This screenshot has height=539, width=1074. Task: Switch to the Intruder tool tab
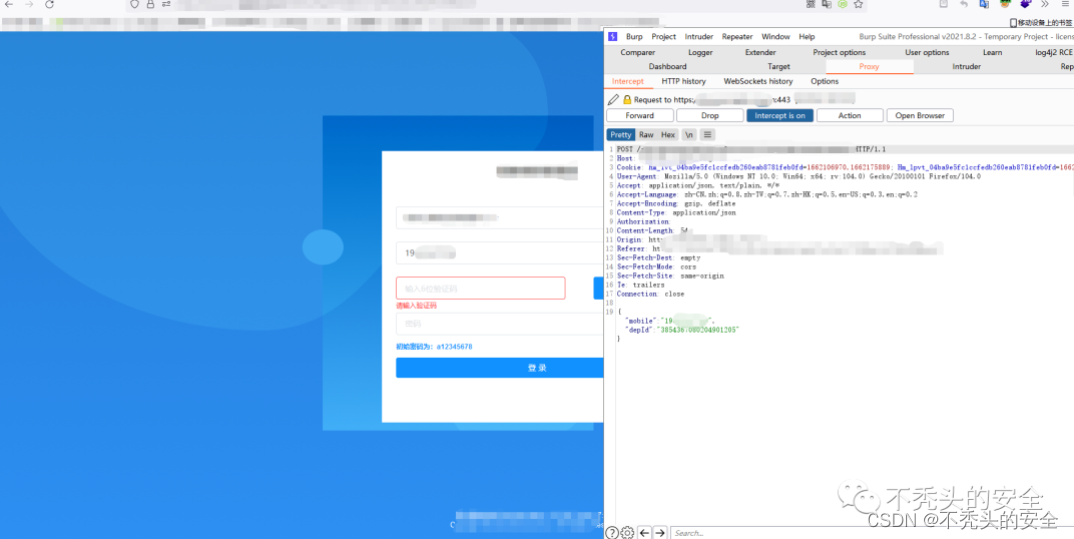click(966, 66)
